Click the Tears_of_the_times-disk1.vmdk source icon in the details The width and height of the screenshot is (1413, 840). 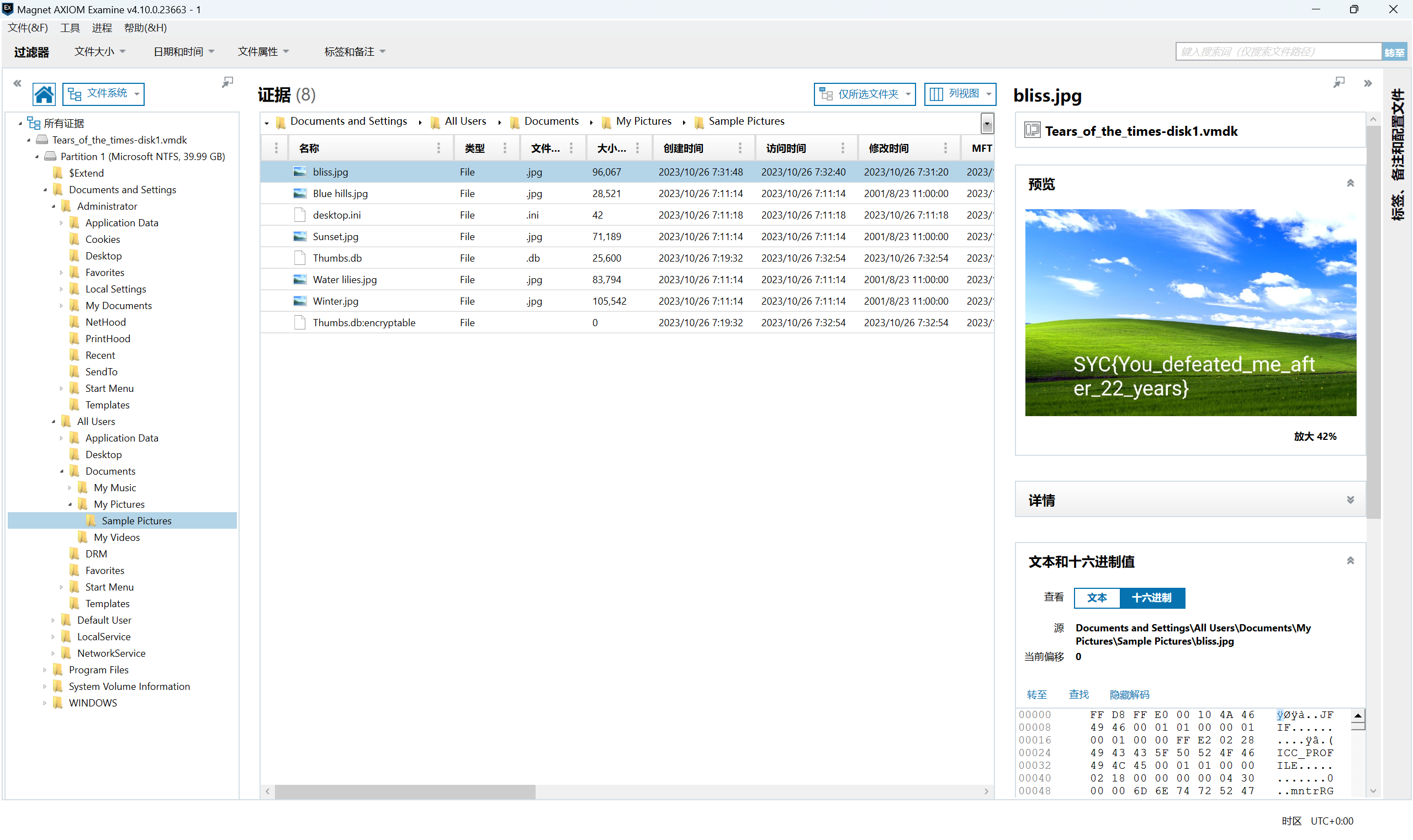point(1032,130)
